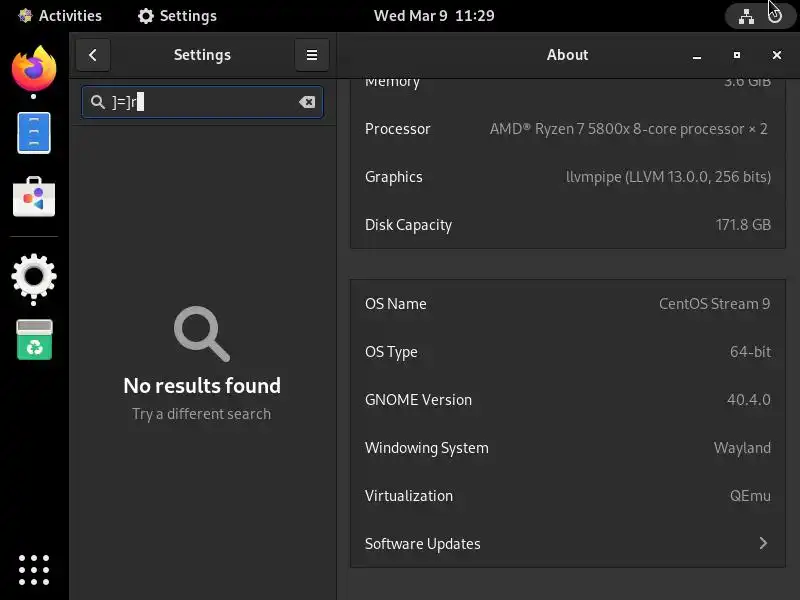Click the llvmpipe graphics value
Viewport: 800px width, 600px height.
pos(668,177)
